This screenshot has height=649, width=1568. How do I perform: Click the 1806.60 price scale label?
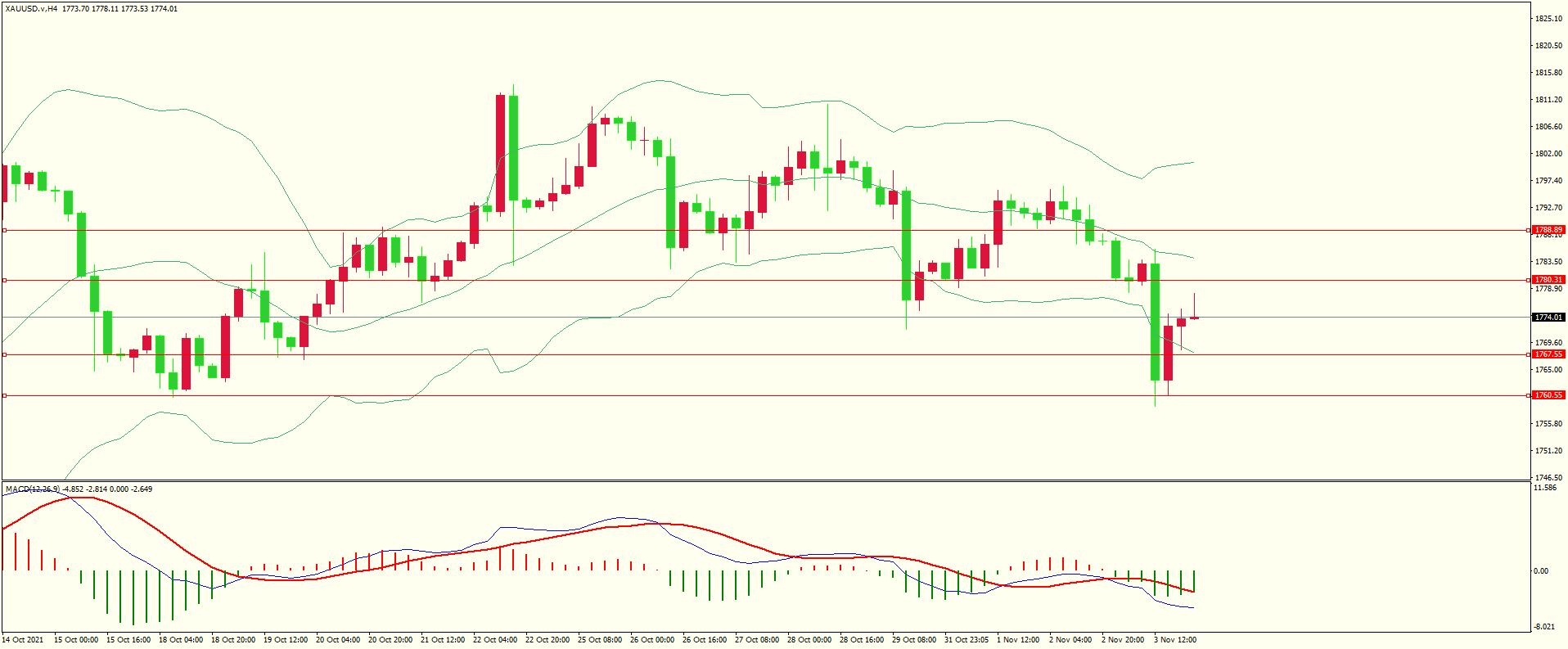(x=1548, y=127)
